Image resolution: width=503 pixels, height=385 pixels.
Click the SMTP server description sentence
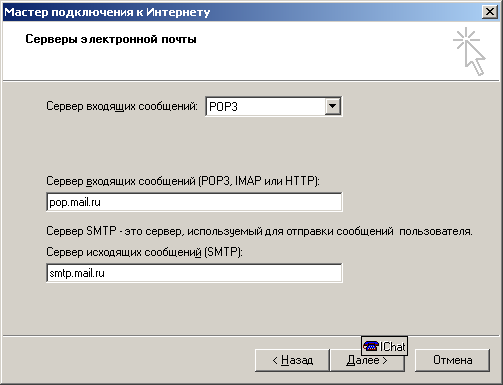point(259,231)
